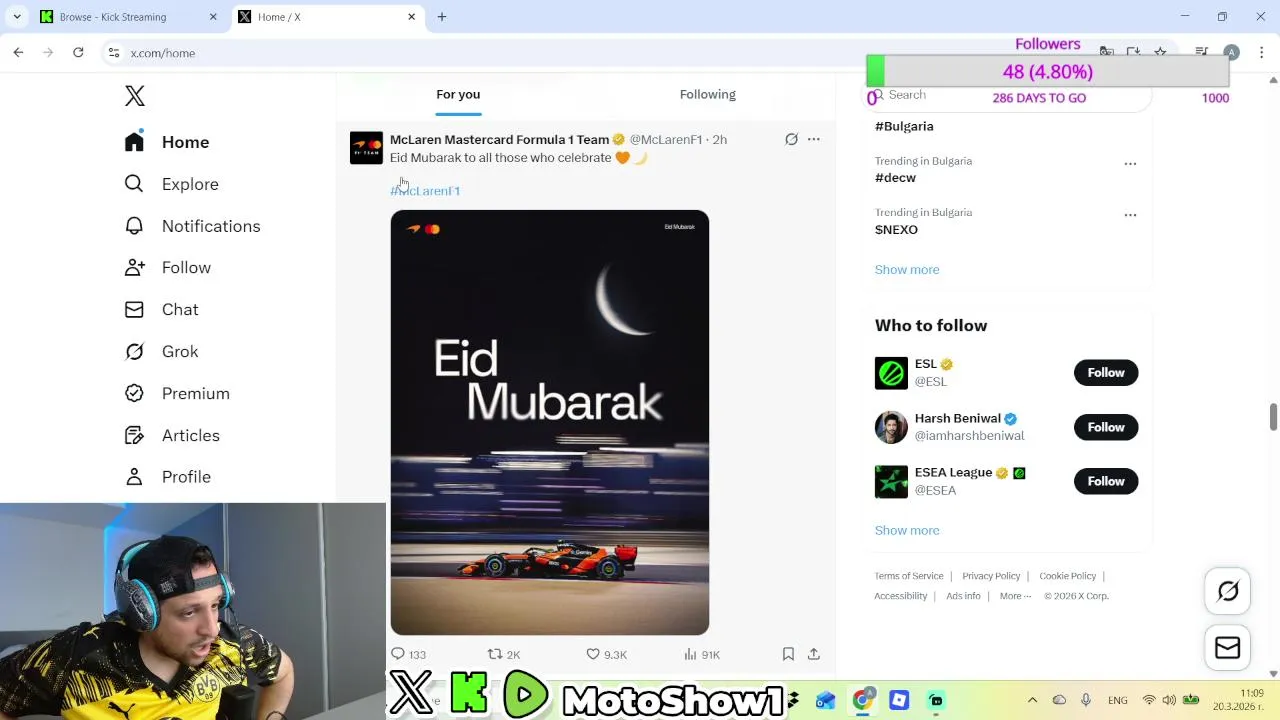Reply to the McLaren post
The width and height of the screenshot is (1280, 720).
(x=408, y=654)
